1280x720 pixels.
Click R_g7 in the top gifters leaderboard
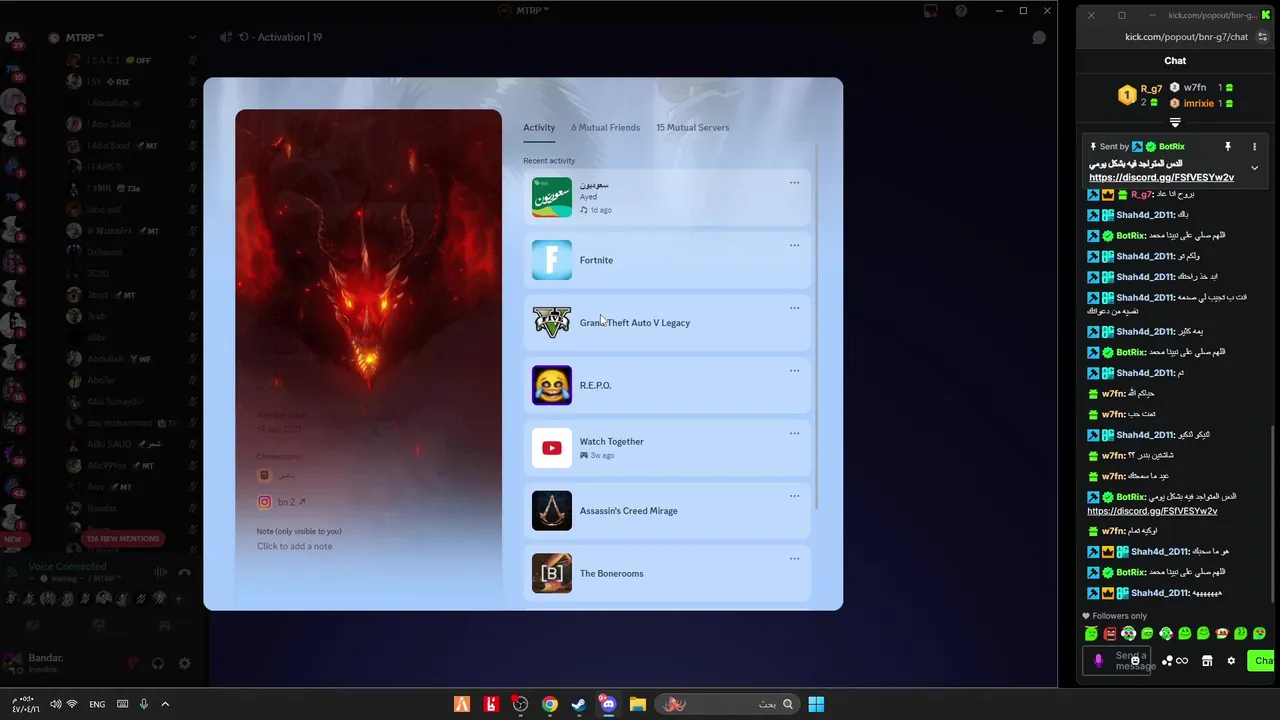click(1151, 89)
